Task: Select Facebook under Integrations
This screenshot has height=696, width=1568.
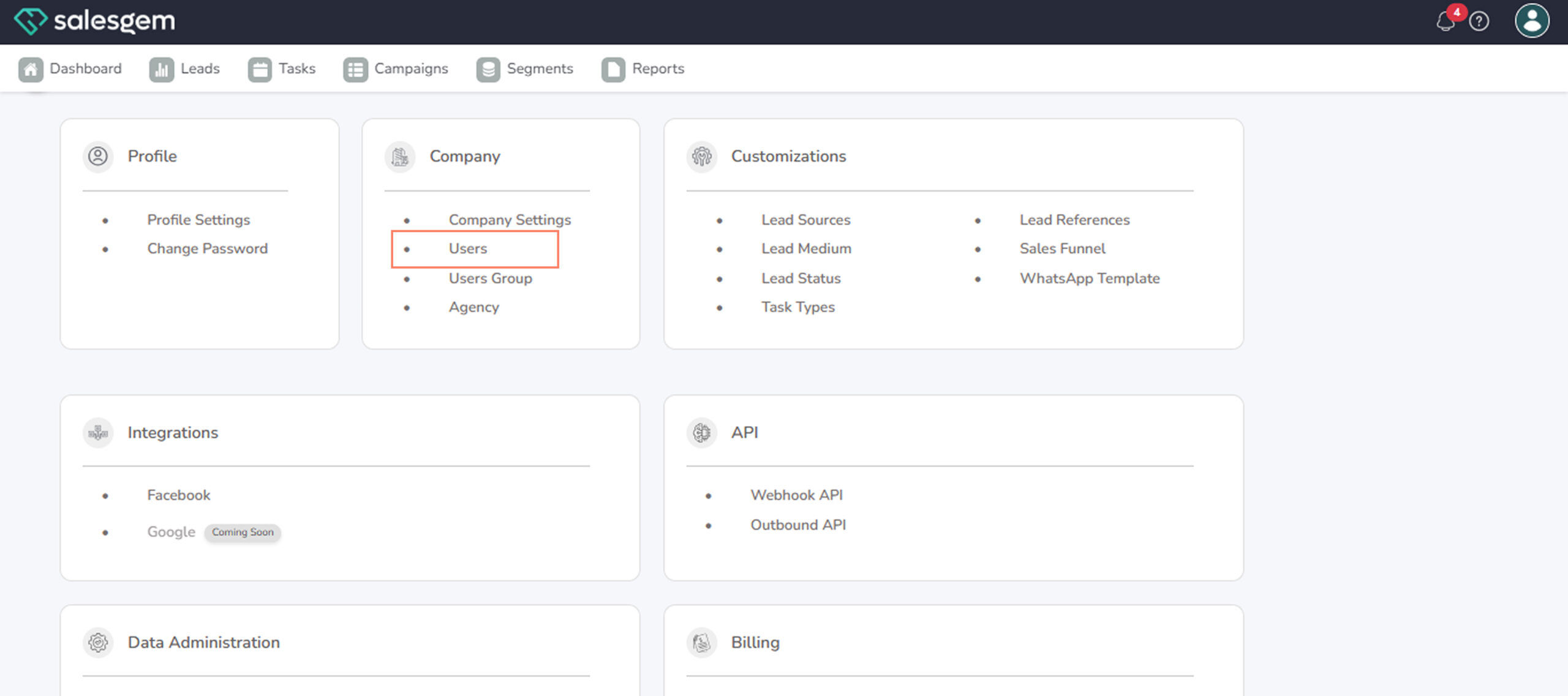Action: 178,495
